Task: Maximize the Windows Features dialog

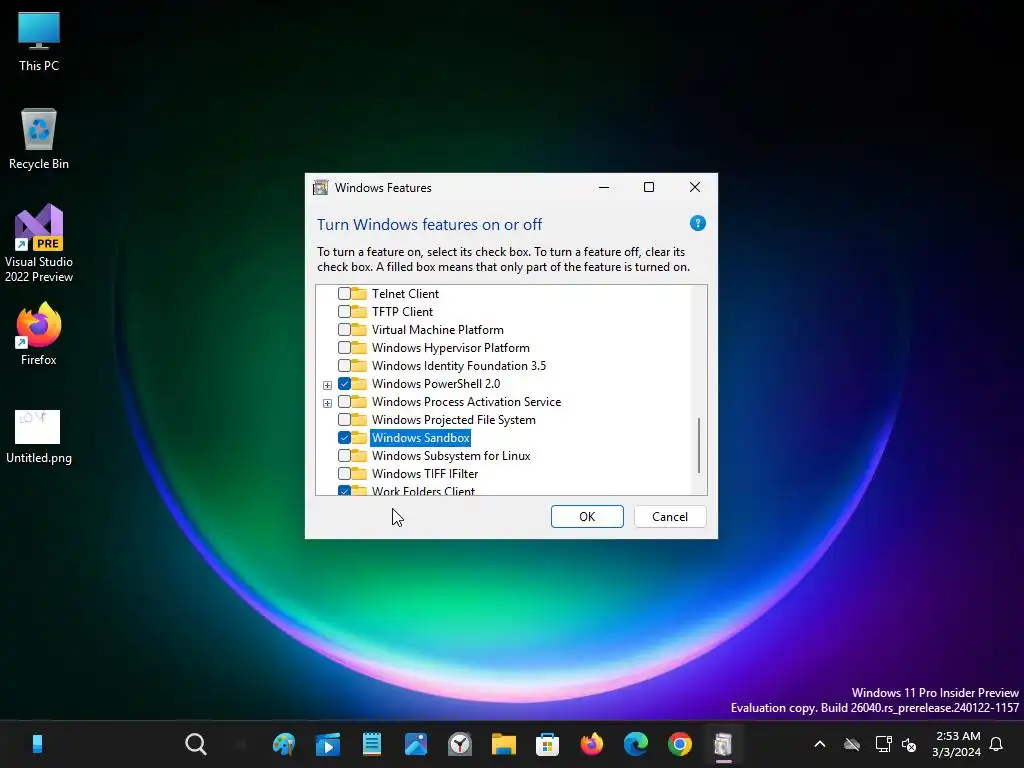Action: pyautogui.click(x=648, y=187)
